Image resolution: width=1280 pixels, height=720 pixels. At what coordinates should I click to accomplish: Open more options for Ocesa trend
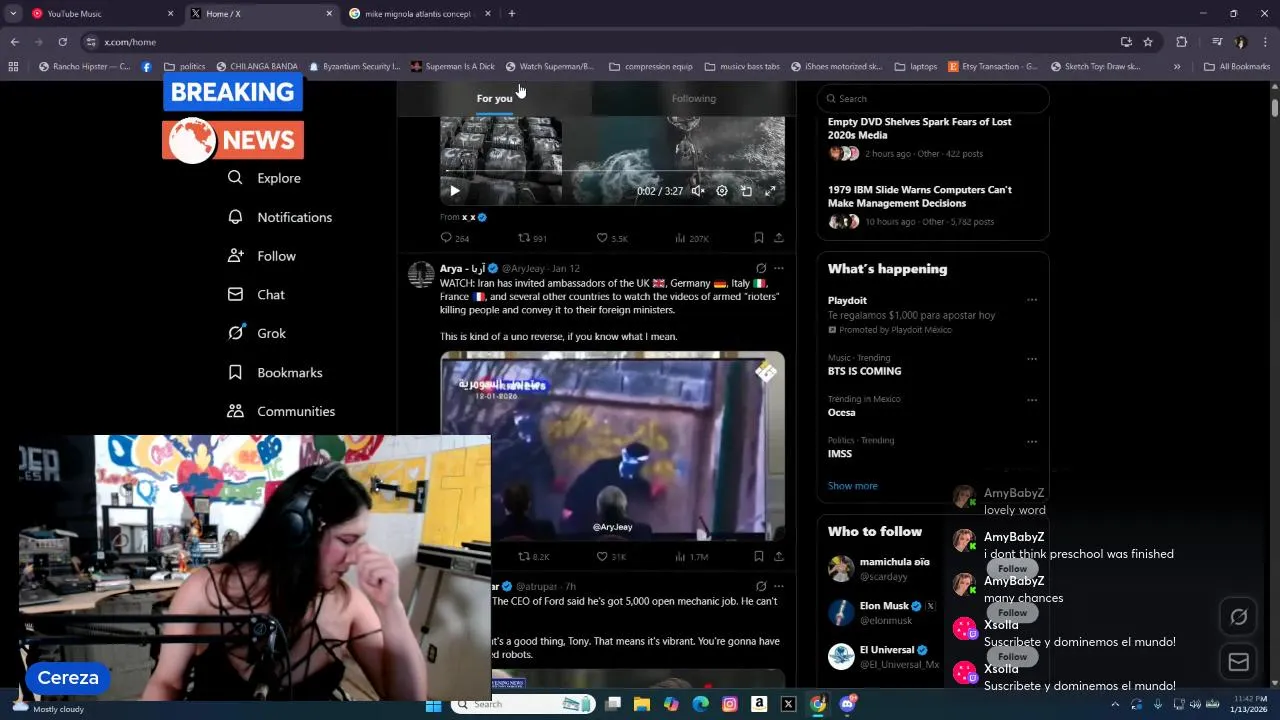tap(1032, 400)
